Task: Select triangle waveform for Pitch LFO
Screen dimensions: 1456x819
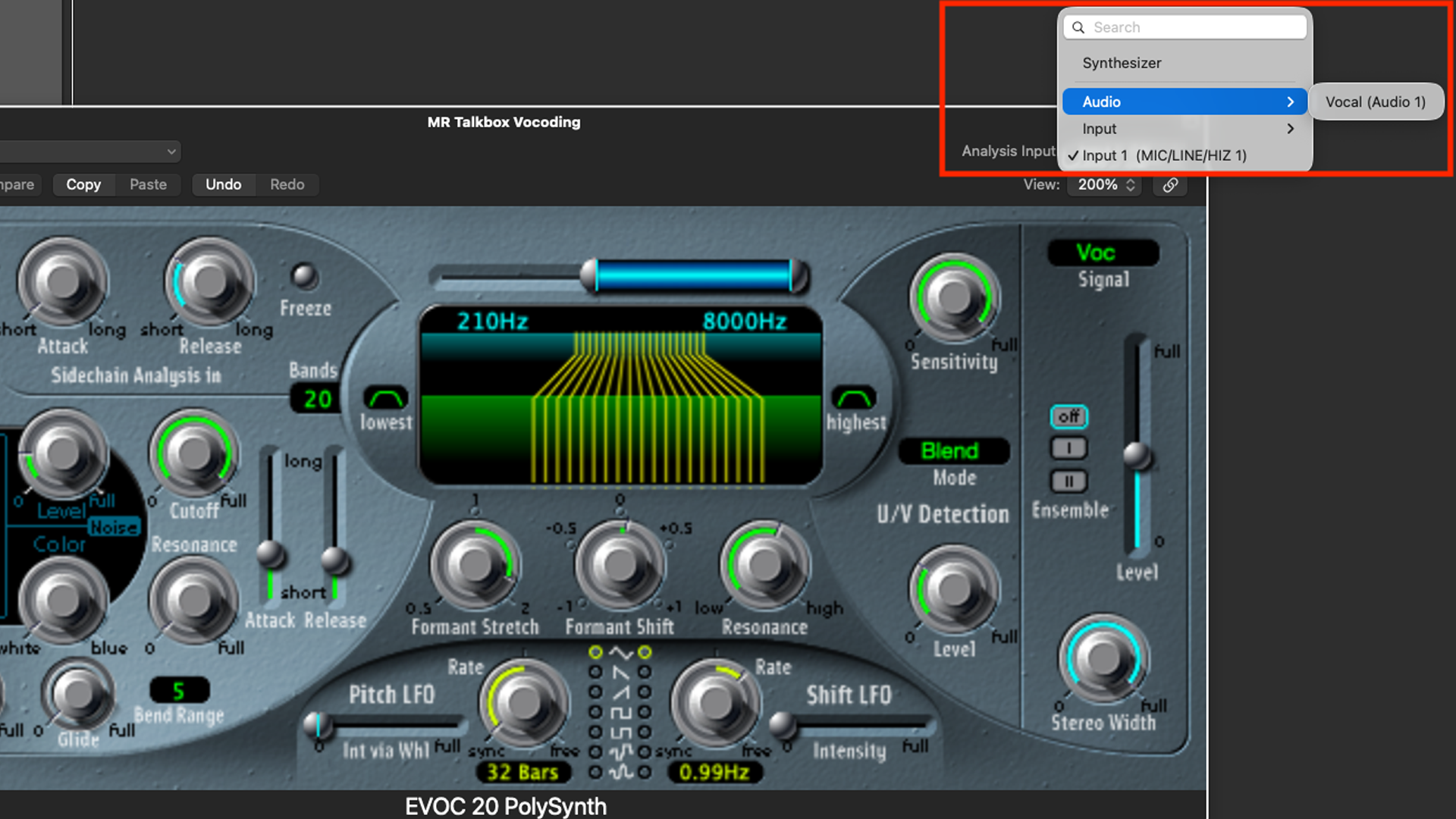Action: click(x=596, y=652)
